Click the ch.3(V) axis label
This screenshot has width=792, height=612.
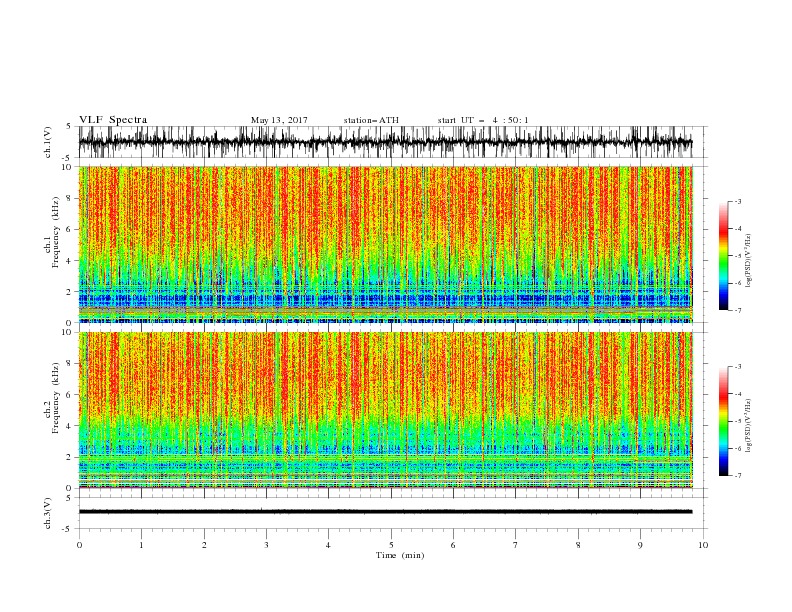(48, 513)
